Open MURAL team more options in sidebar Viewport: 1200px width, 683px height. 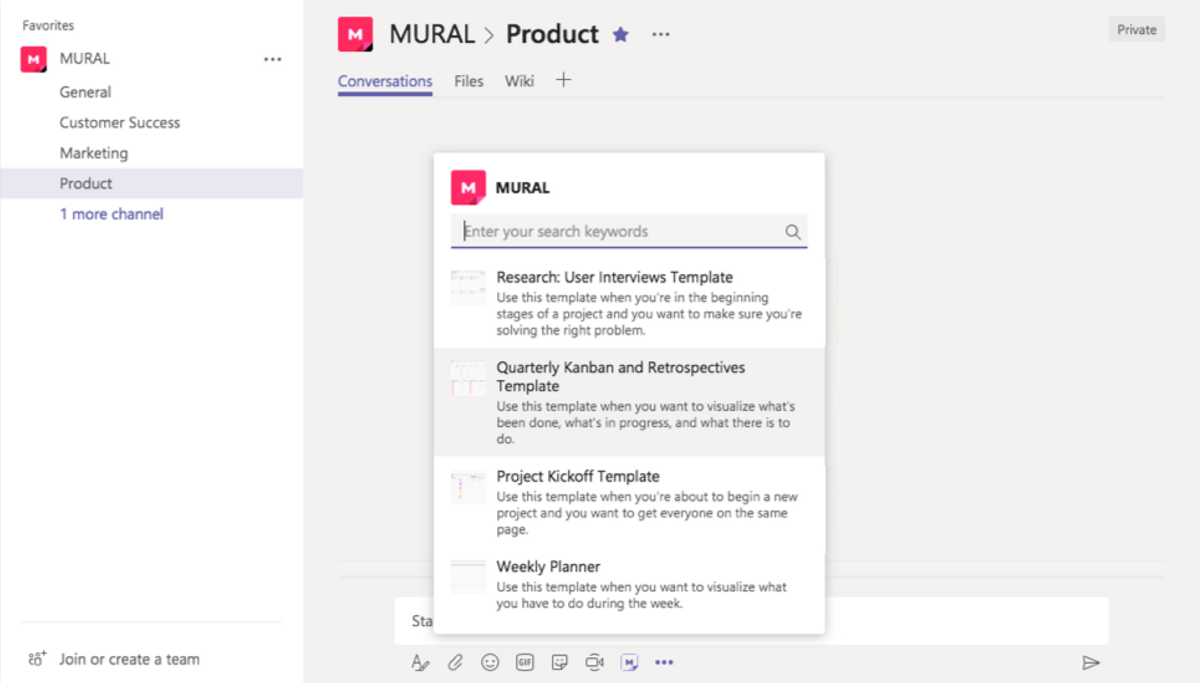(272, 59)
